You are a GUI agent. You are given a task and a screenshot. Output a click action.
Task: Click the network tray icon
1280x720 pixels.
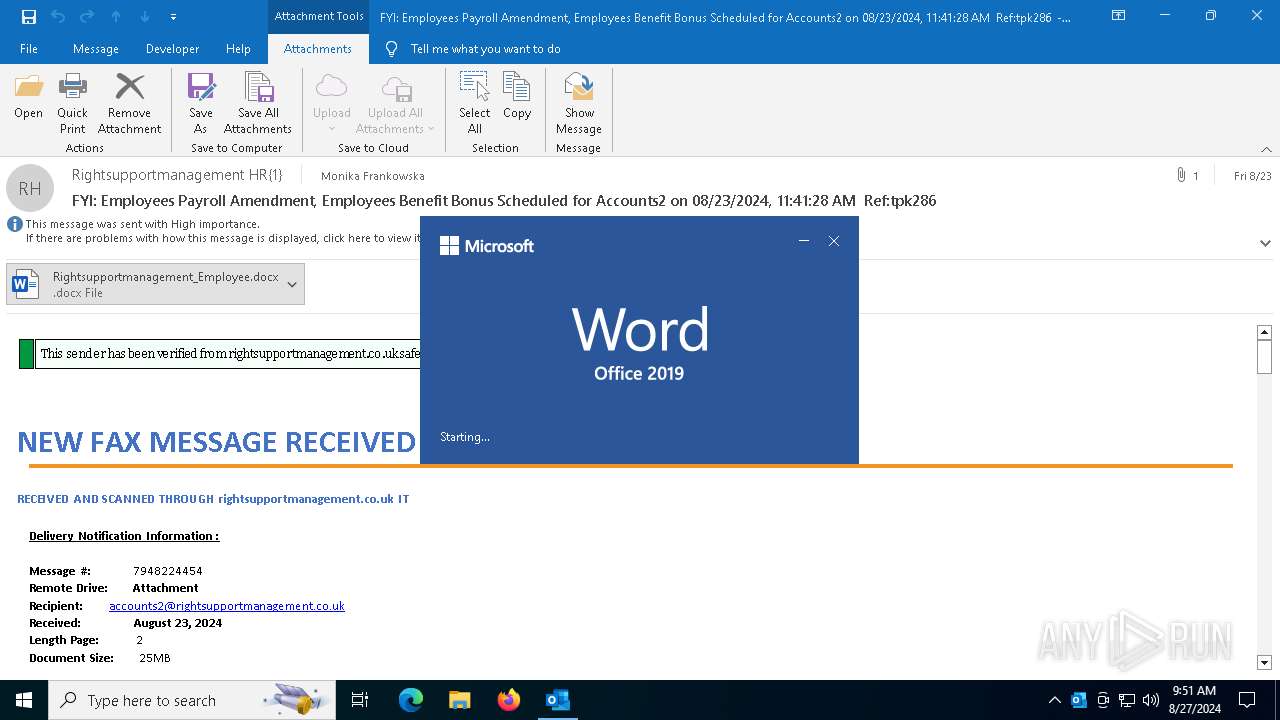[x=1127, y=700]
